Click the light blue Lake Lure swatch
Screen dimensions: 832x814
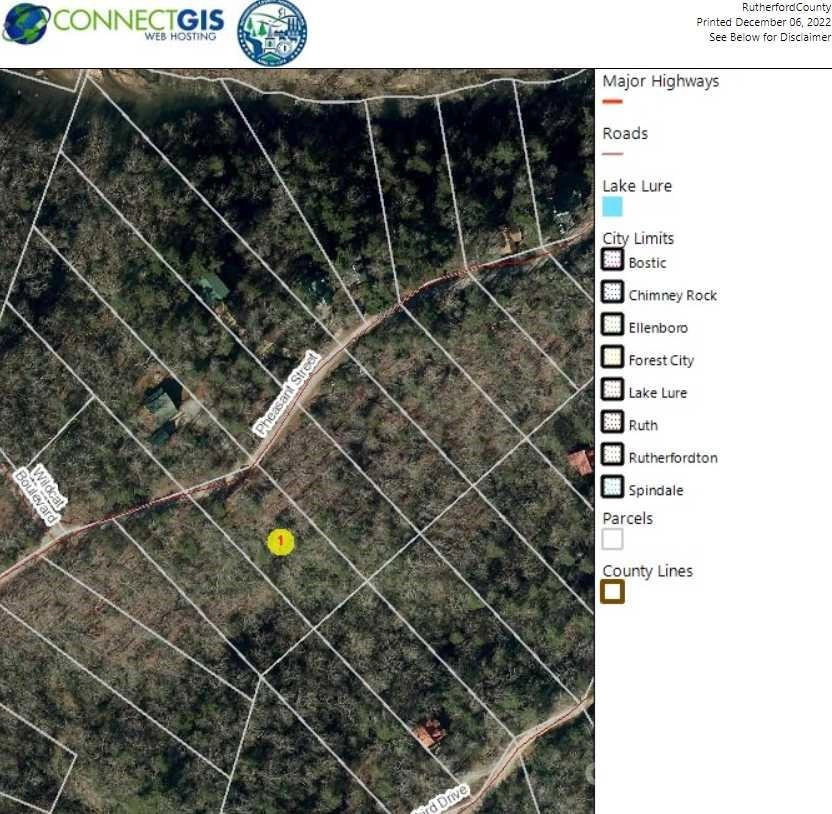(x=612, y=207)
